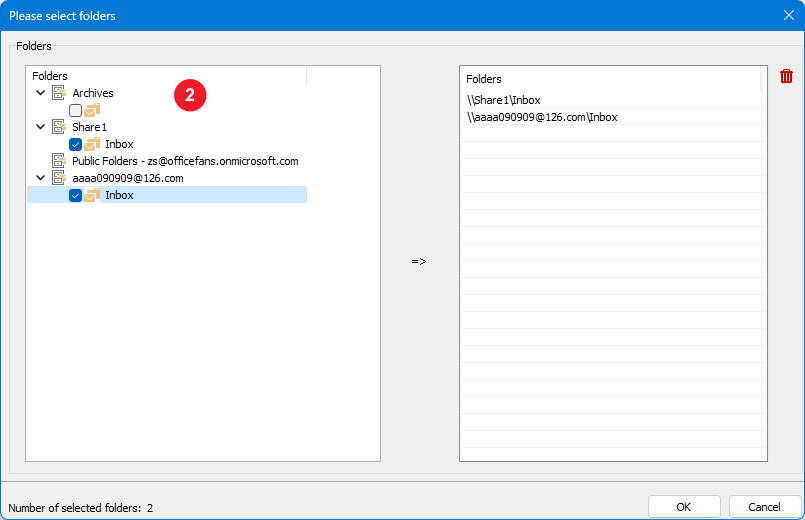Screen dimensions: 805x520
Task: Click the Inbox folder icon under Share1
Action: (92, 144)
